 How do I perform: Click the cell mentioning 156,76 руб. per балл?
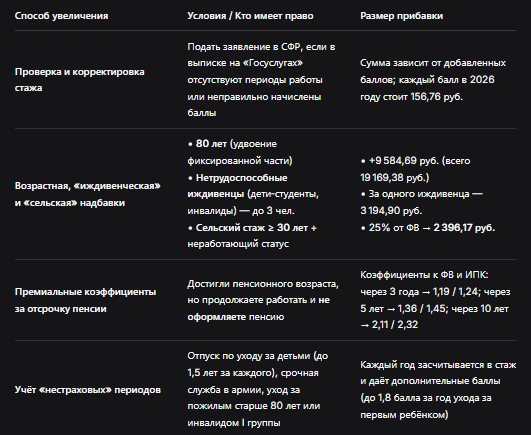tap(433, 80)
